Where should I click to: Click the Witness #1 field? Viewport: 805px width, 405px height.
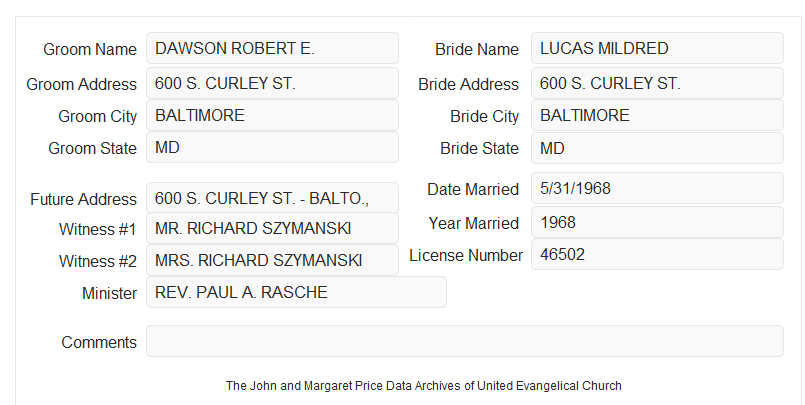point(272,228)
